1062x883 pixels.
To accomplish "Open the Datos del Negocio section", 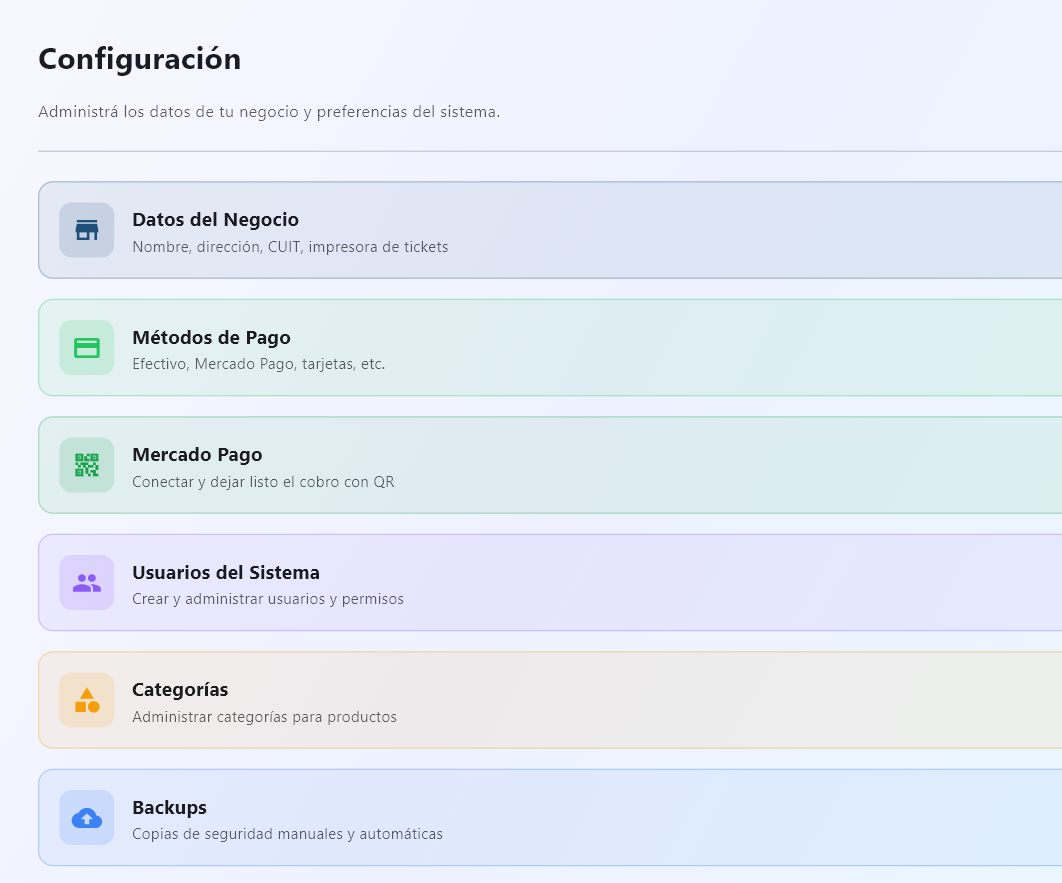I will pos(215,220).
